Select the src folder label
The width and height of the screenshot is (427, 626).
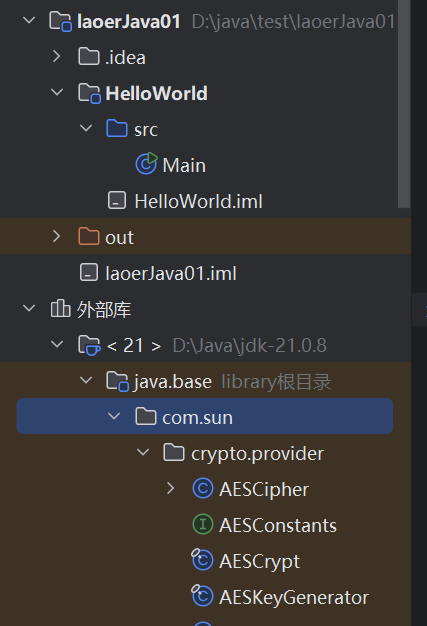tap(146, 130)
